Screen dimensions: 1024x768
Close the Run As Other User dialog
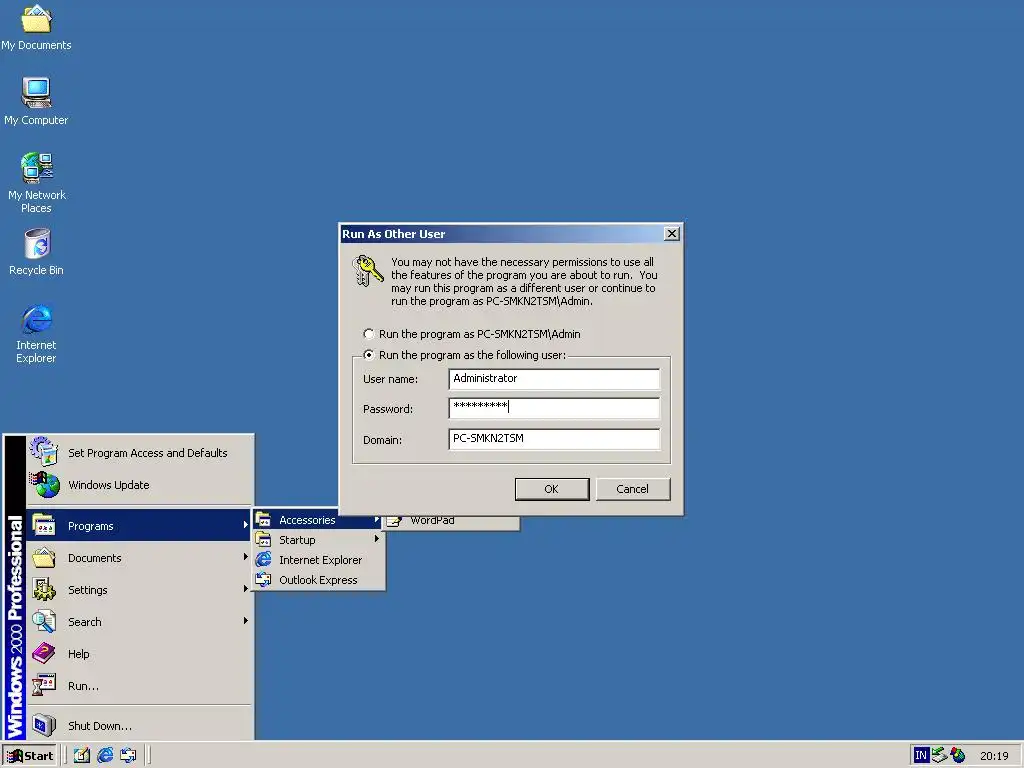pyautogui.click(x=671, y=234)
